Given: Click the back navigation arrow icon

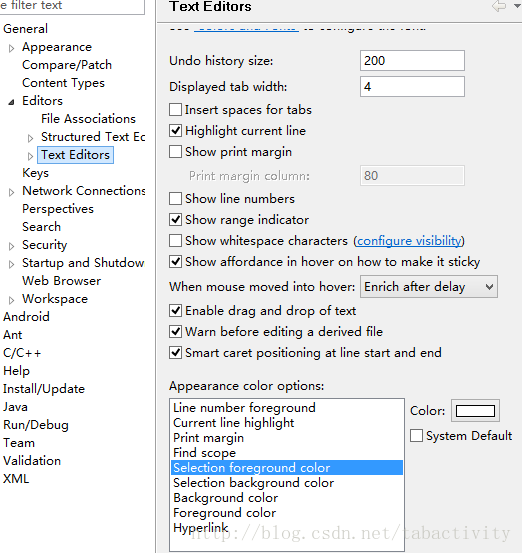Looking at the screenshot, I should click(x=499, y=6).
